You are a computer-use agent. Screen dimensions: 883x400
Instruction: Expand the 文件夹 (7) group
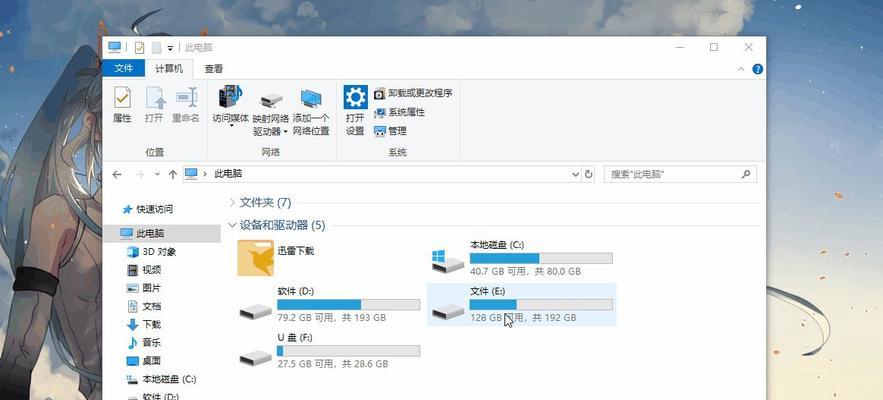pos(233,202)
